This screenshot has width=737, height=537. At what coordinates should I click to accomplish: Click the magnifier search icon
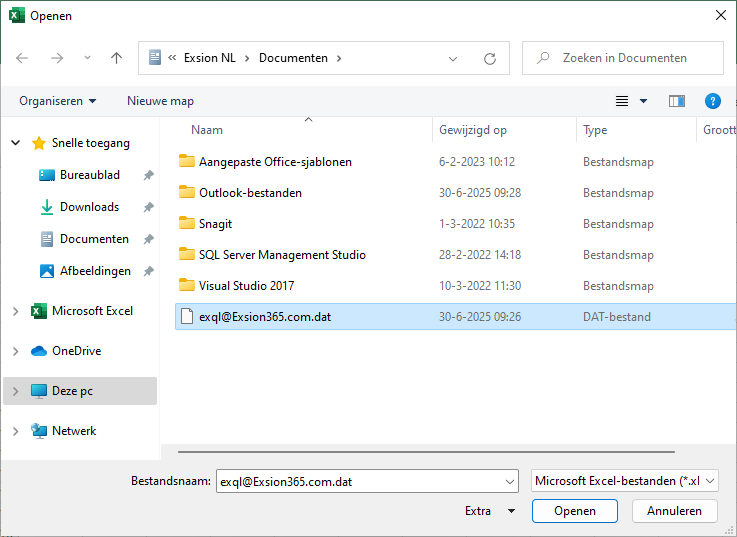[543, 58]
